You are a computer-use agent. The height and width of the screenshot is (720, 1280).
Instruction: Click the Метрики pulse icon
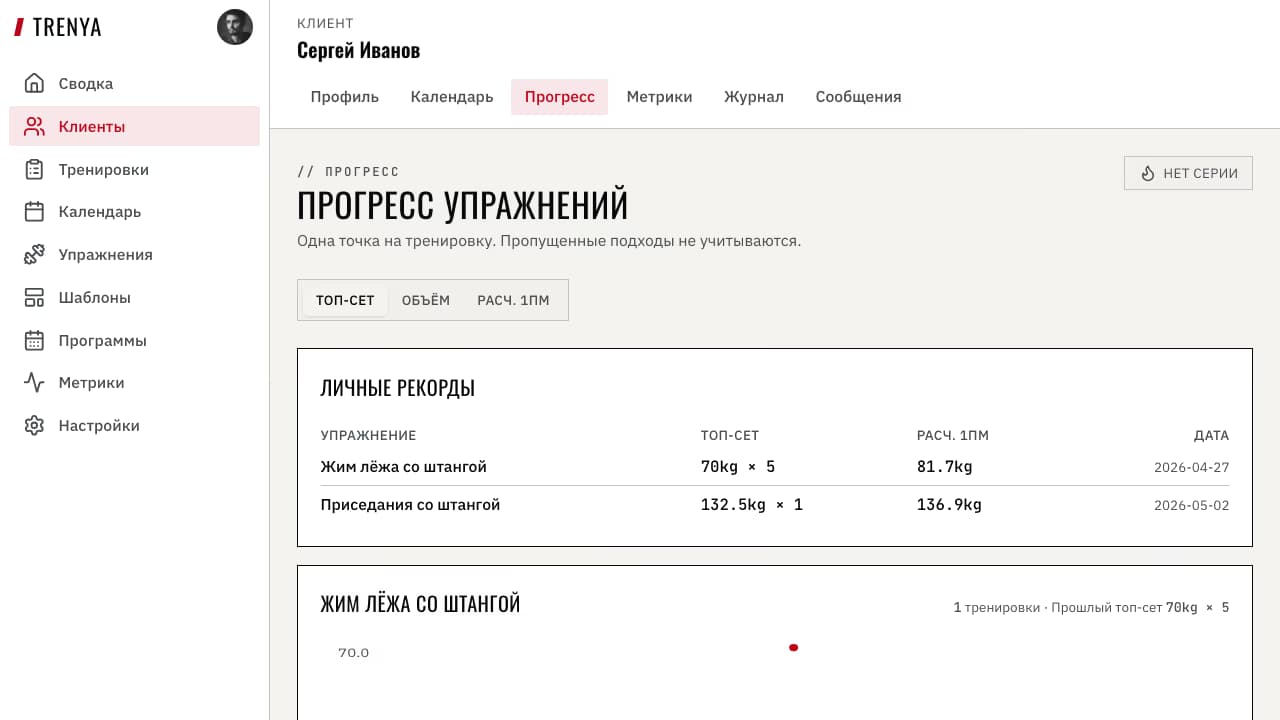point(34,382)
